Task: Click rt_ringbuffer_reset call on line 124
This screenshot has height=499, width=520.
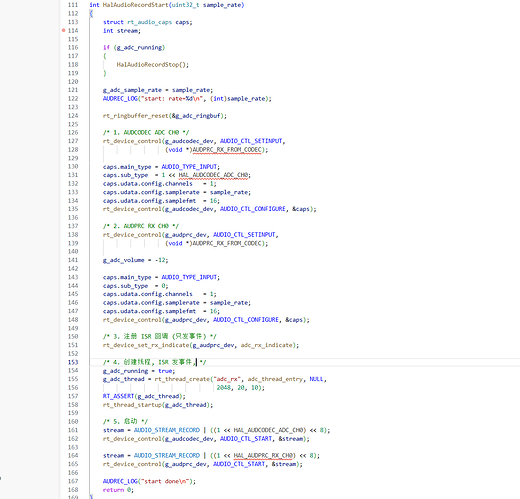Action: pyautogui.click(x=136, y=116)
